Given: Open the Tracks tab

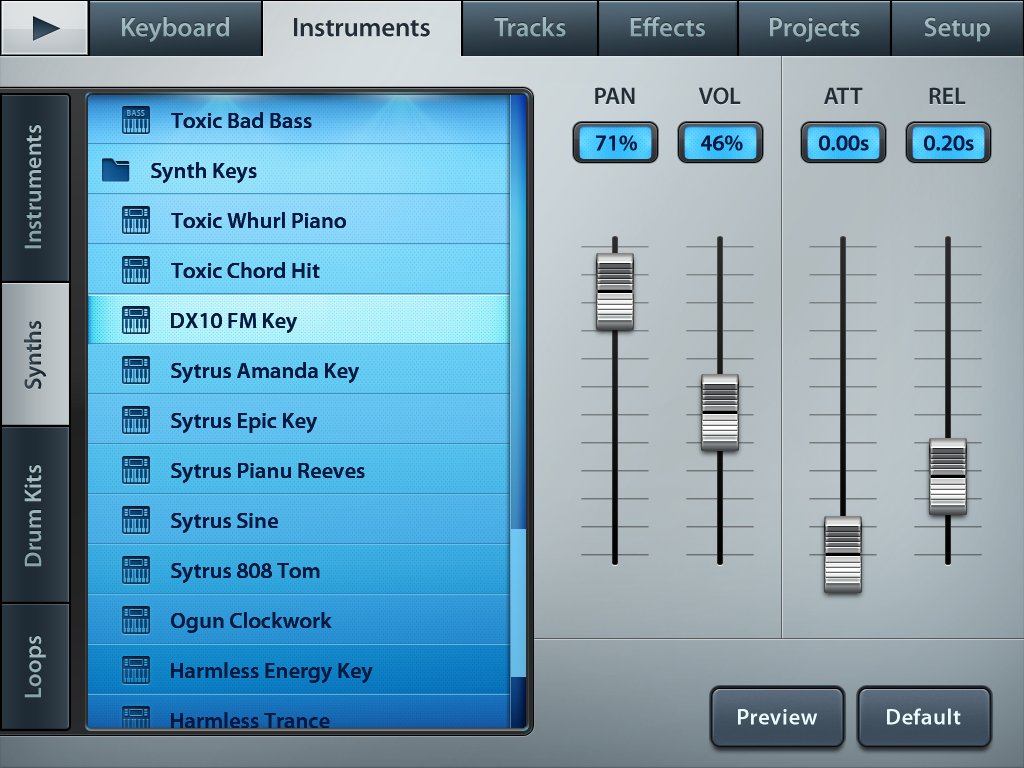Looking at the screenshot, I should pos(530,27).
